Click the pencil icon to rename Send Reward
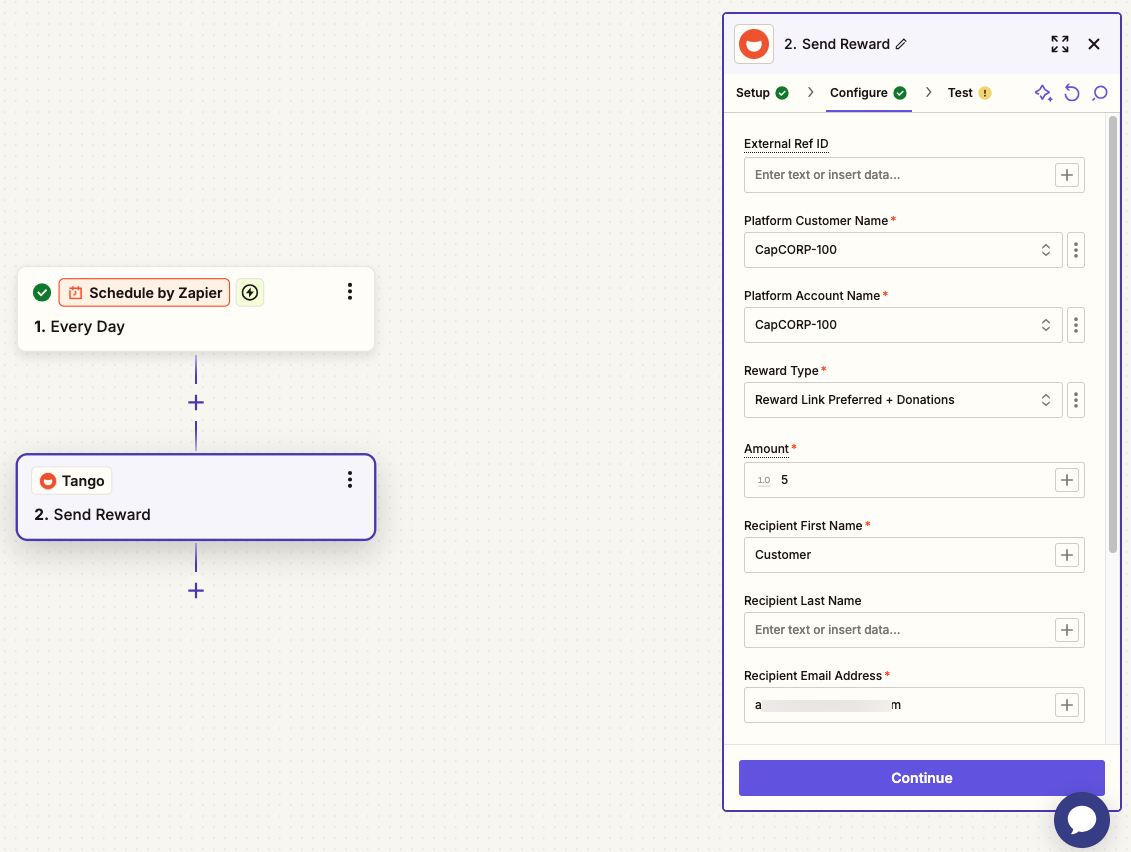Screen dimensions: 1131x852 901,44
